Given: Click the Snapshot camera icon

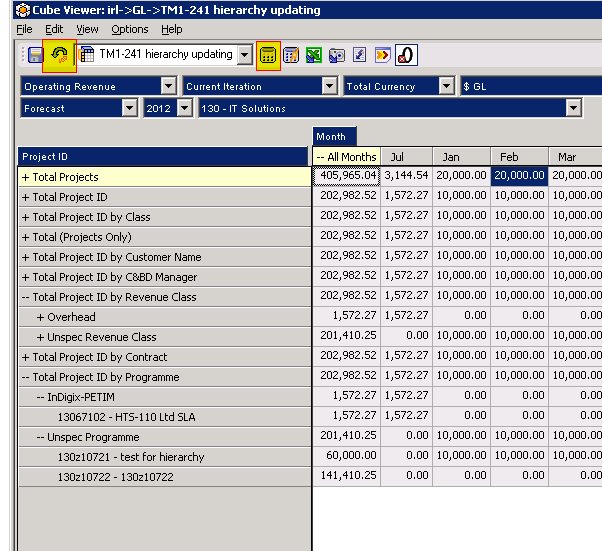Looking at the screenshot, I should click(337, 55).
